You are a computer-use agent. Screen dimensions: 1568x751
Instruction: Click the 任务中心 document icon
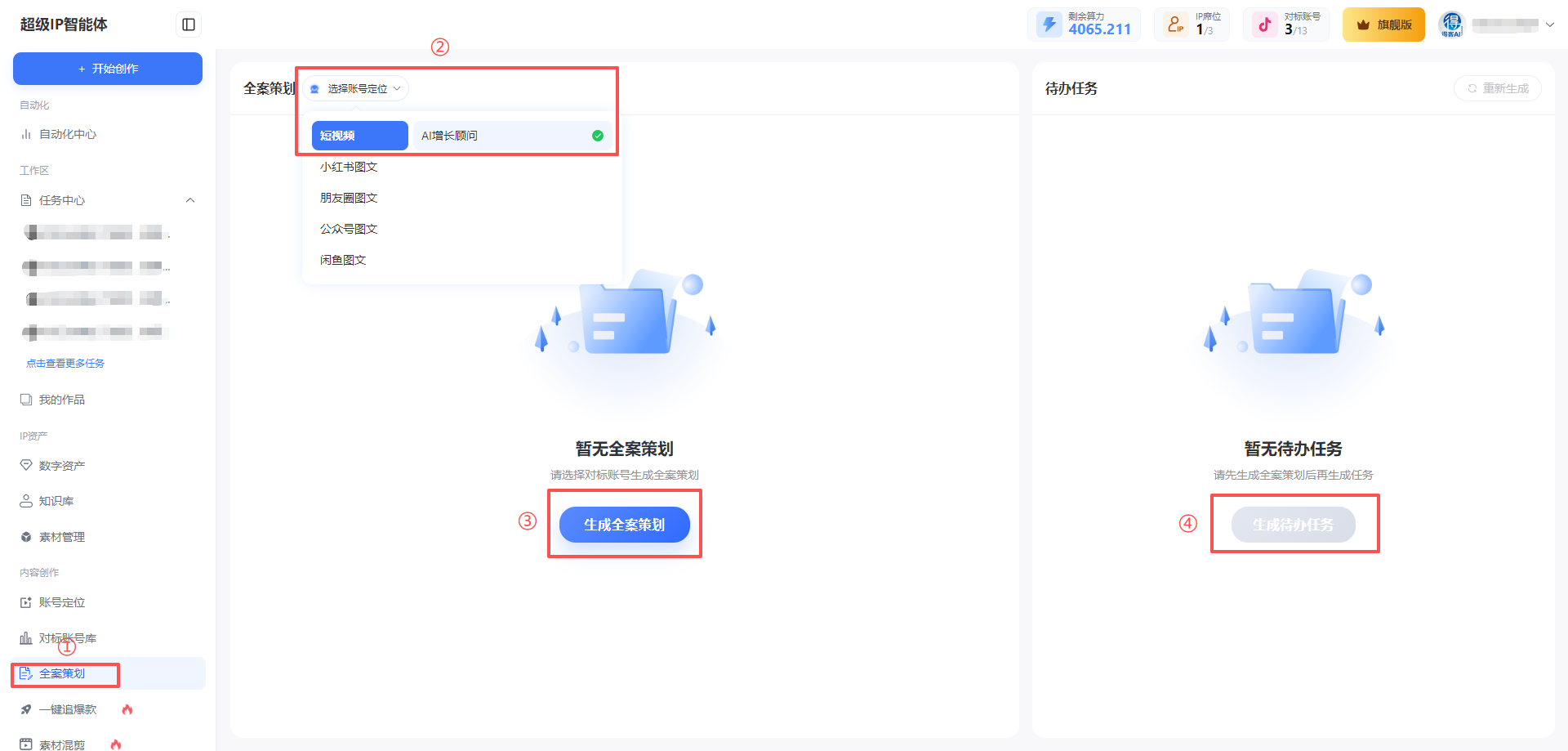click(x=26, y=200)
